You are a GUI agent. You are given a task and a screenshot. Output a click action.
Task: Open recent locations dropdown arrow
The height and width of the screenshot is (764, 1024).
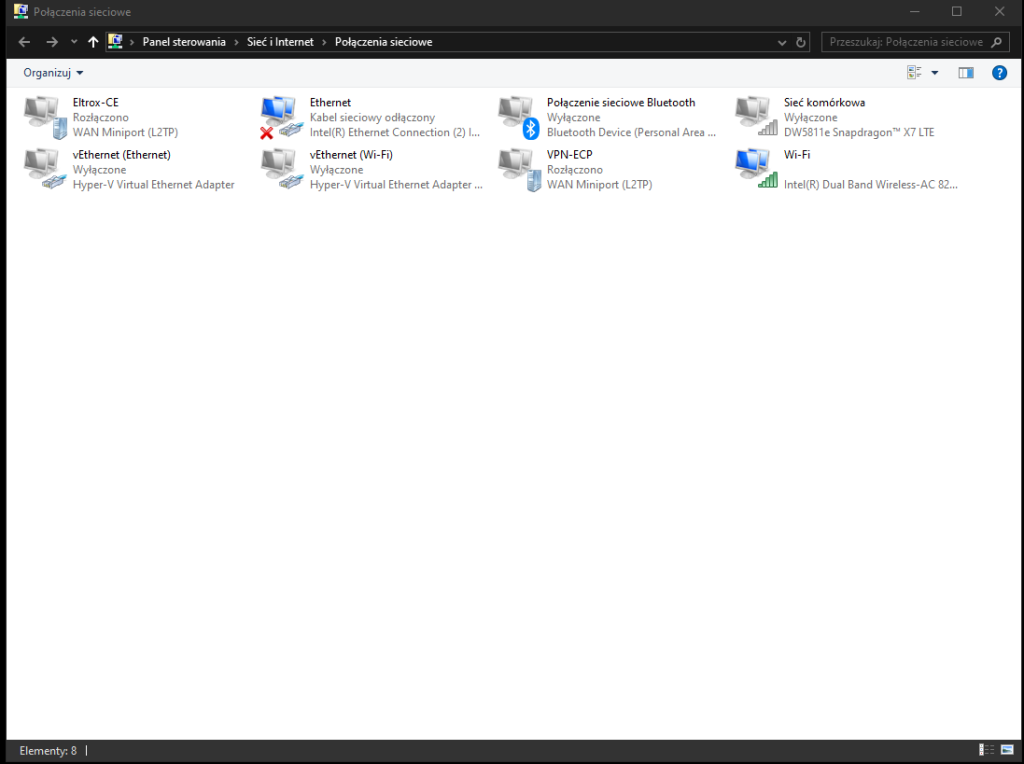click(x=74, y=42)
